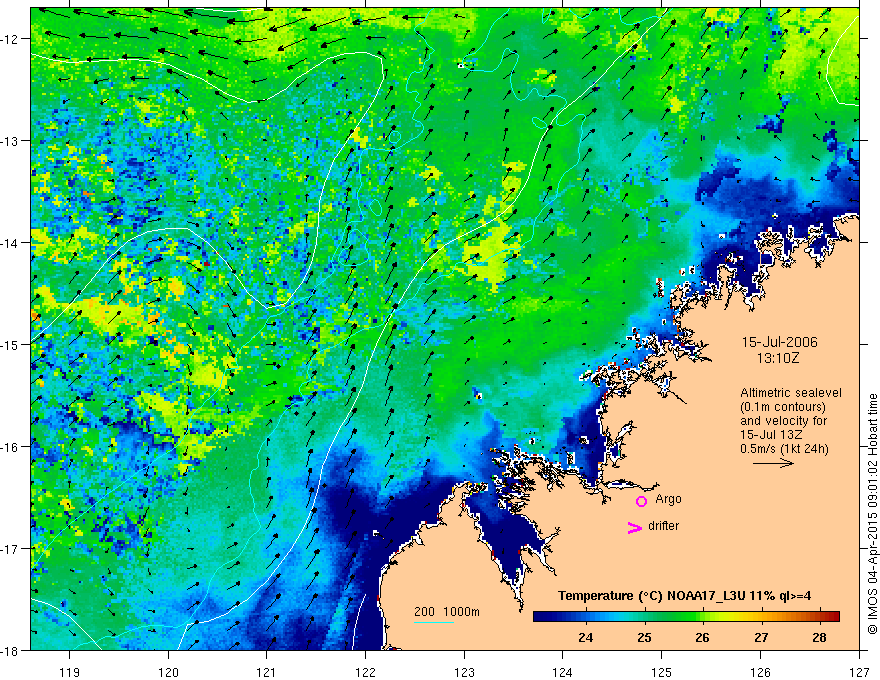Image resolution: width=880 pixels, height=680 pixels.
Task: Click the "0.5m/s (1kt 24h)" scale label
Action: 784,449
